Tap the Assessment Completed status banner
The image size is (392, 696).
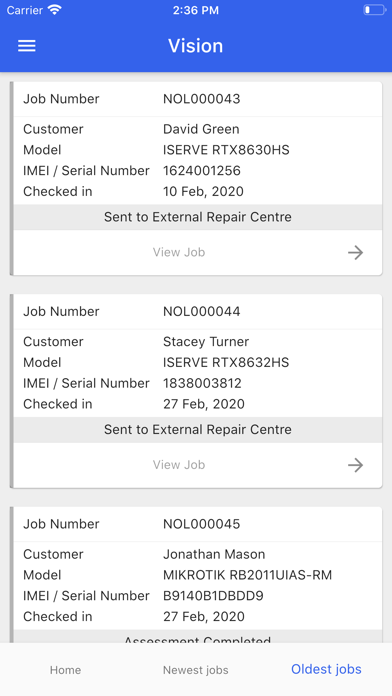click(x=198, y=637)
